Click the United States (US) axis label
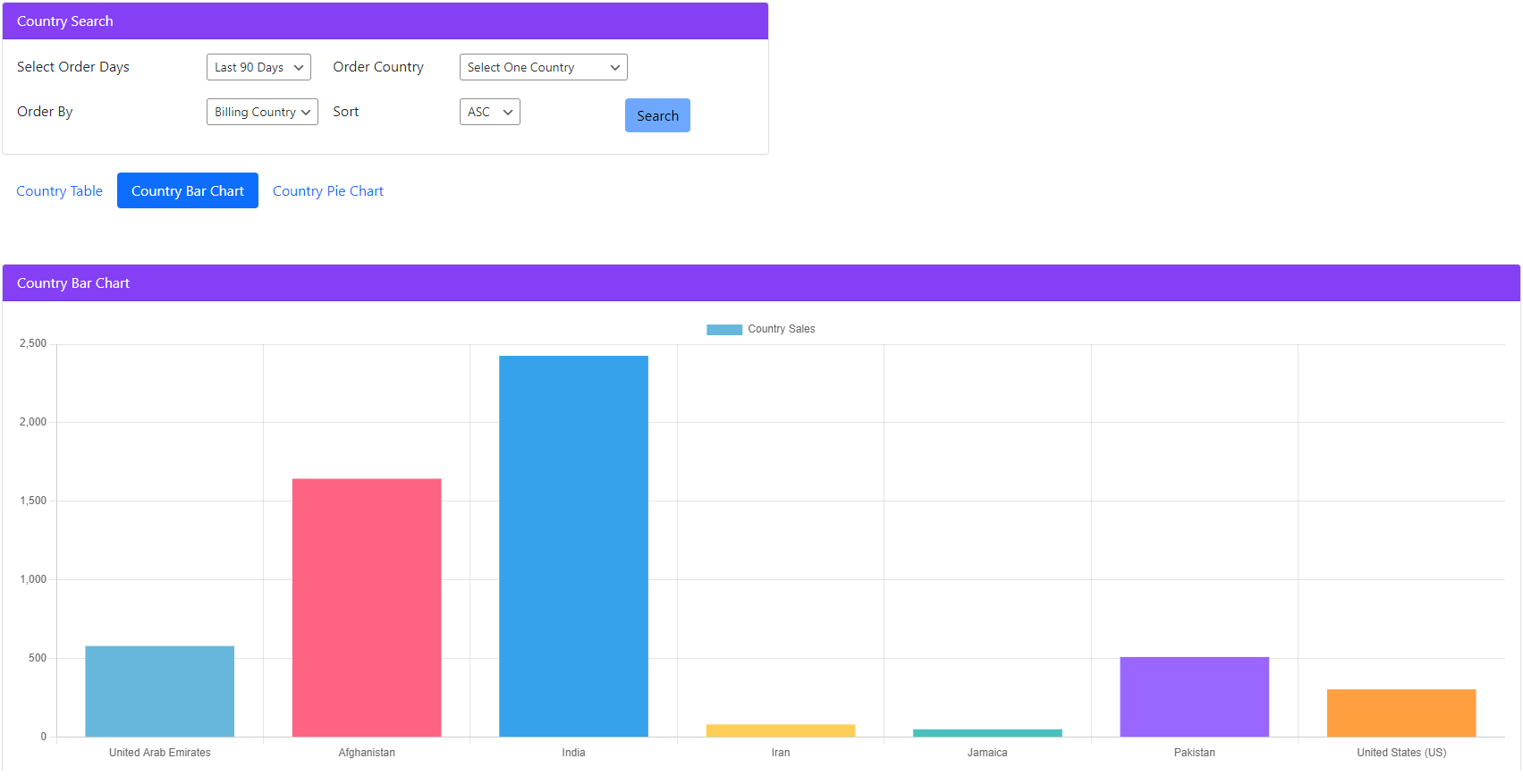 [x=1401, y=753]
